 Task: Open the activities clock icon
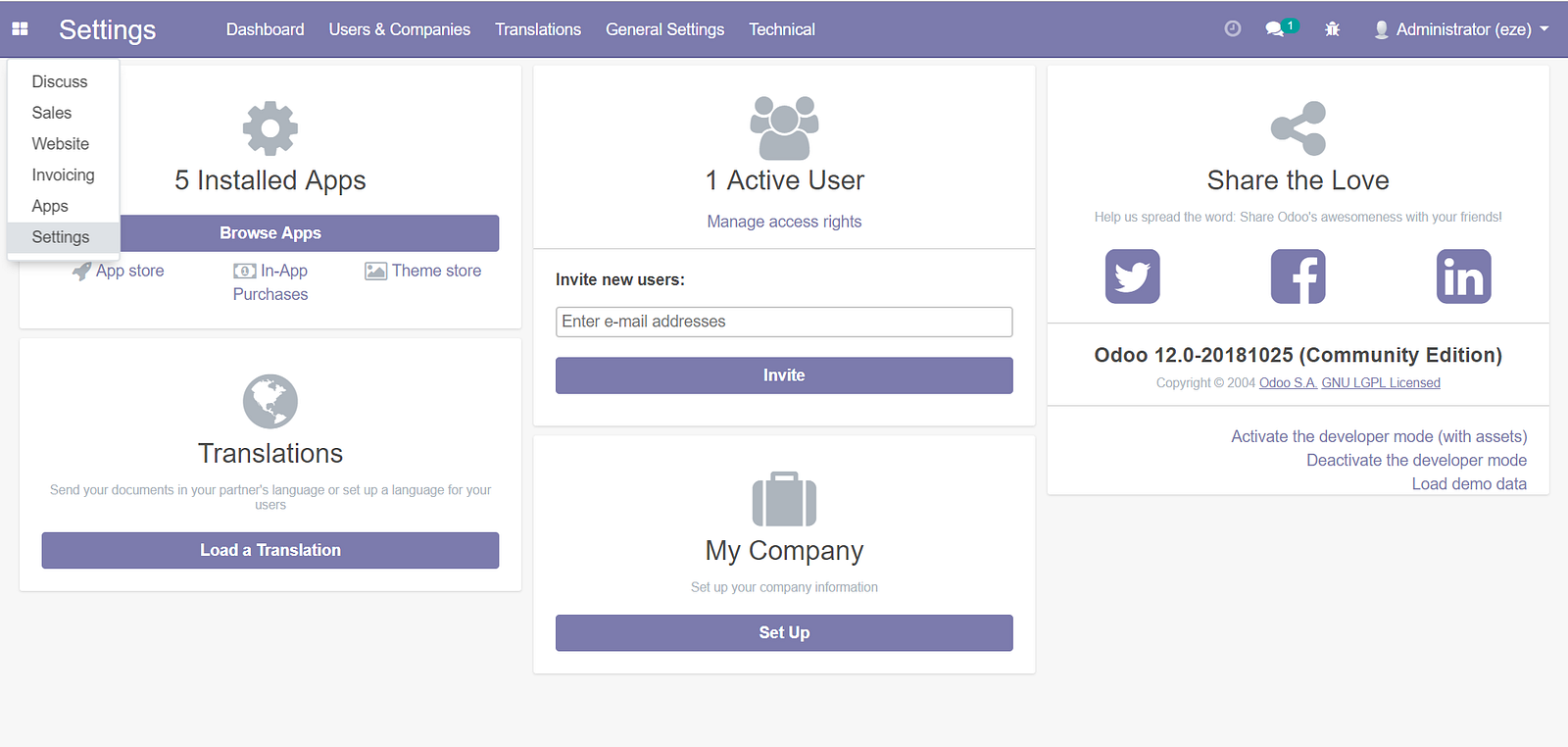(x=1233, y=29)
